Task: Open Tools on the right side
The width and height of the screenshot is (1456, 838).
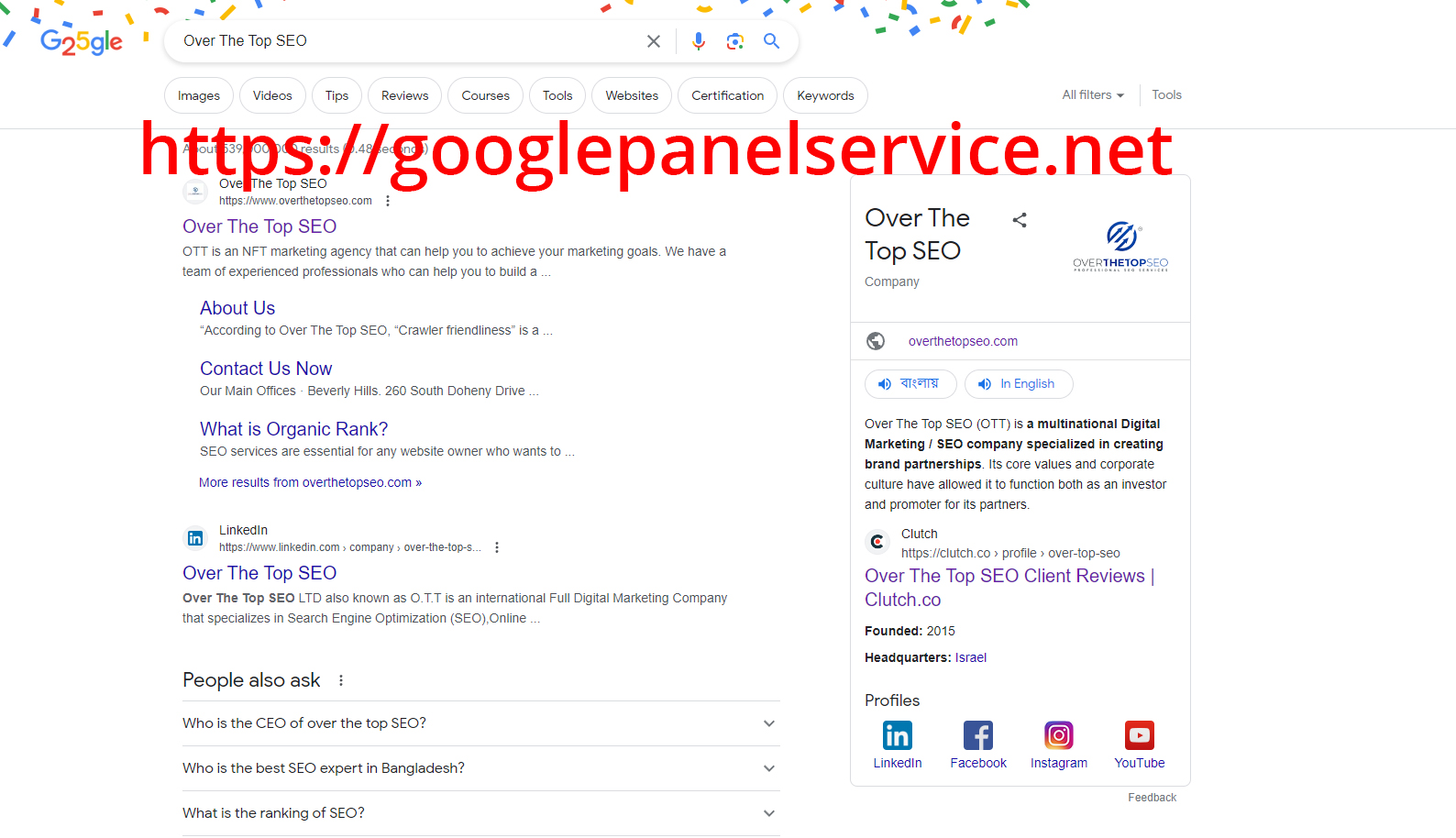Action: pyautogui.click(x=1166, y=94)
